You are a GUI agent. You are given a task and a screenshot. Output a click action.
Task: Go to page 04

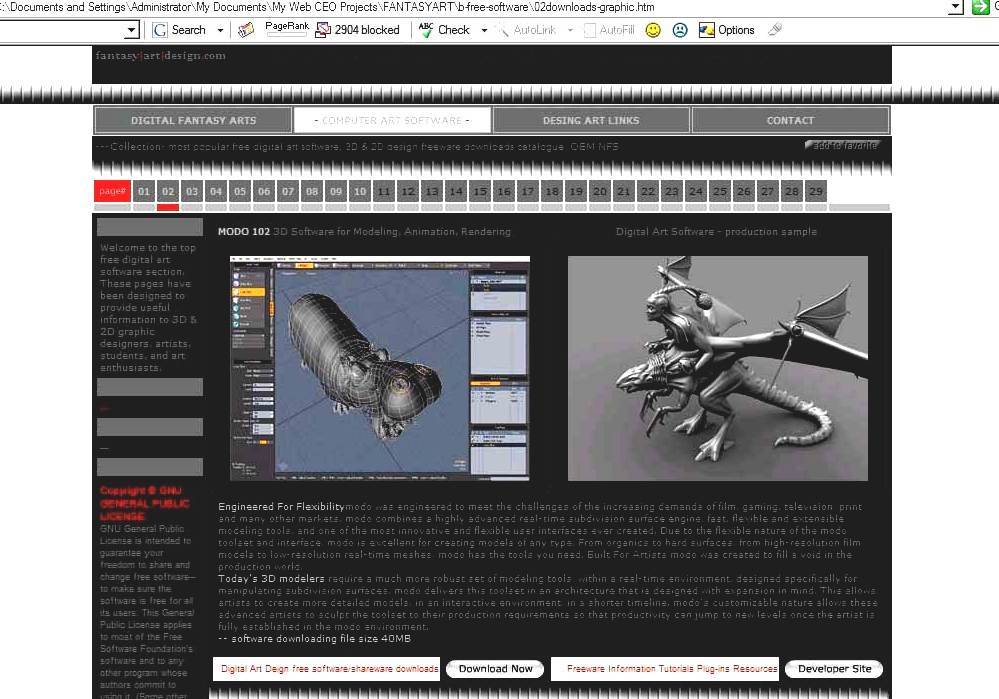coord(216,191)
